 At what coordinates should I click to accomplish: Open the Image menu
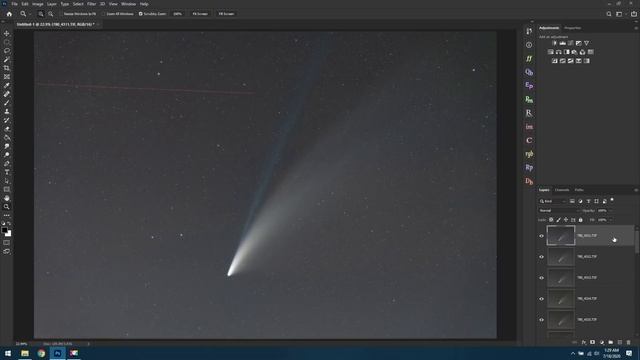(38, 4)
